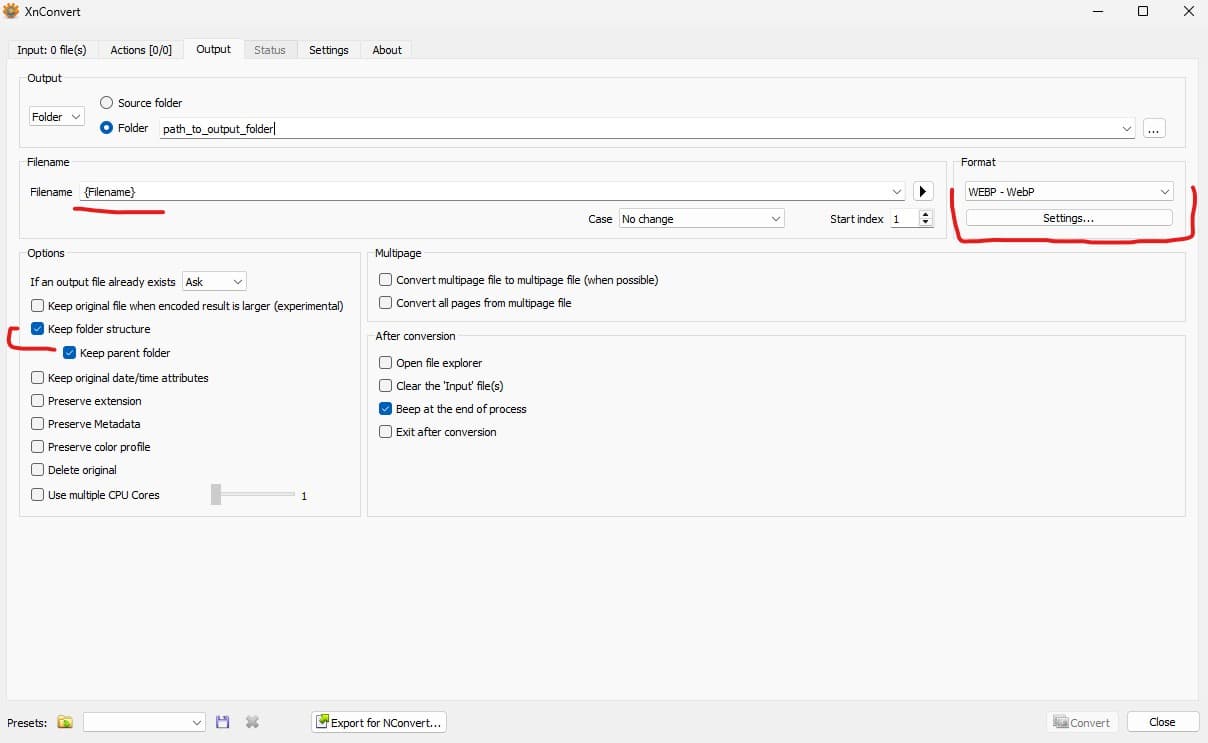1208x743 pixels.
Task: Check Convert multipage file to multipage file
Action: coord(385,280)
